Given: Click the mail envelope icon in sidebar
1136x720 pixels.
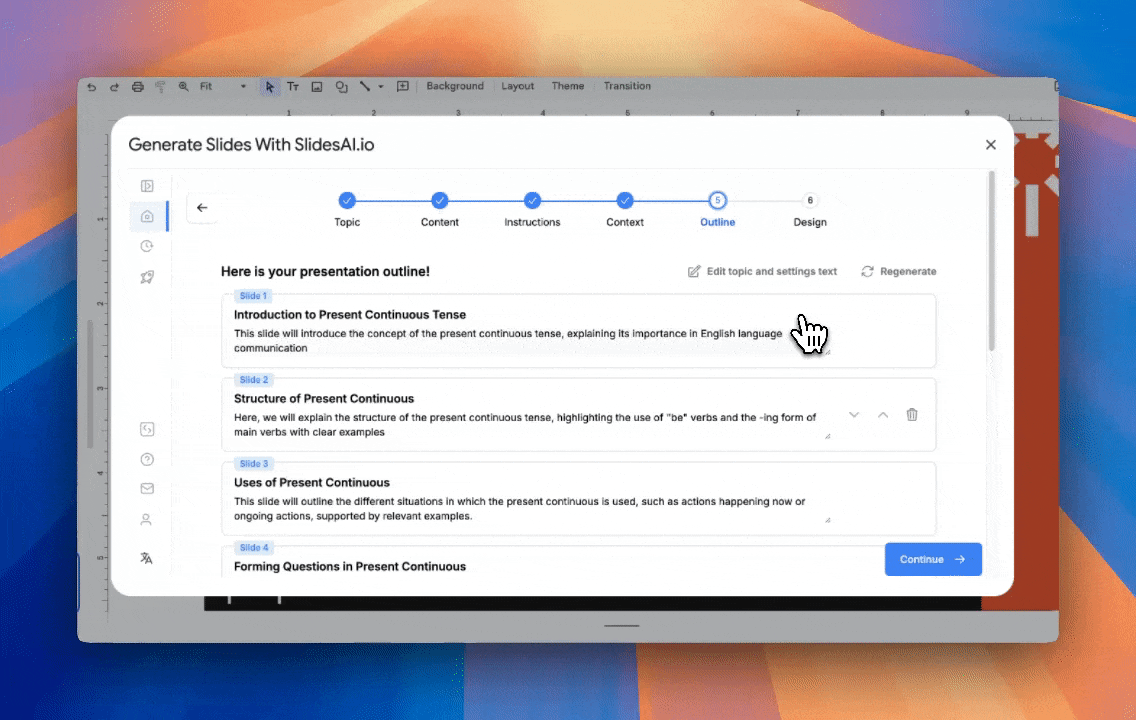Looking at the screenshot, I should click(x=147, y=489).
